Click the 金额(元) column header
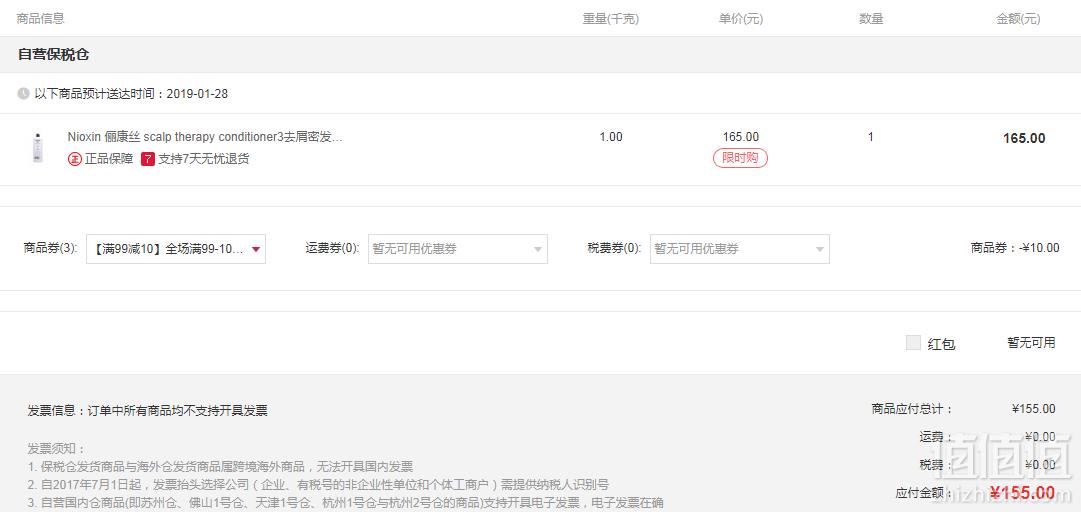 click(x=1018, y=19)
